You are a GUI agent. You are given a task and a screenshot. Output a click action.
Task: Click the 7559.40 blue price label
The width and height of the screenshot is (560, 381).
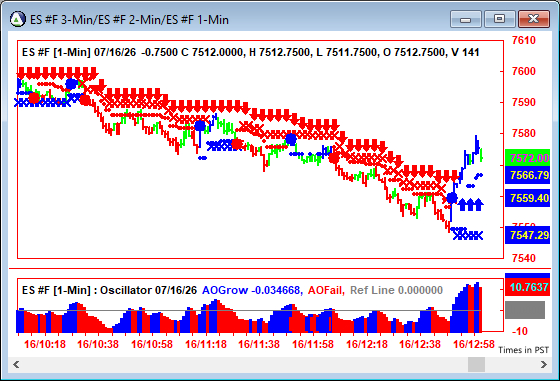[528, 198]
